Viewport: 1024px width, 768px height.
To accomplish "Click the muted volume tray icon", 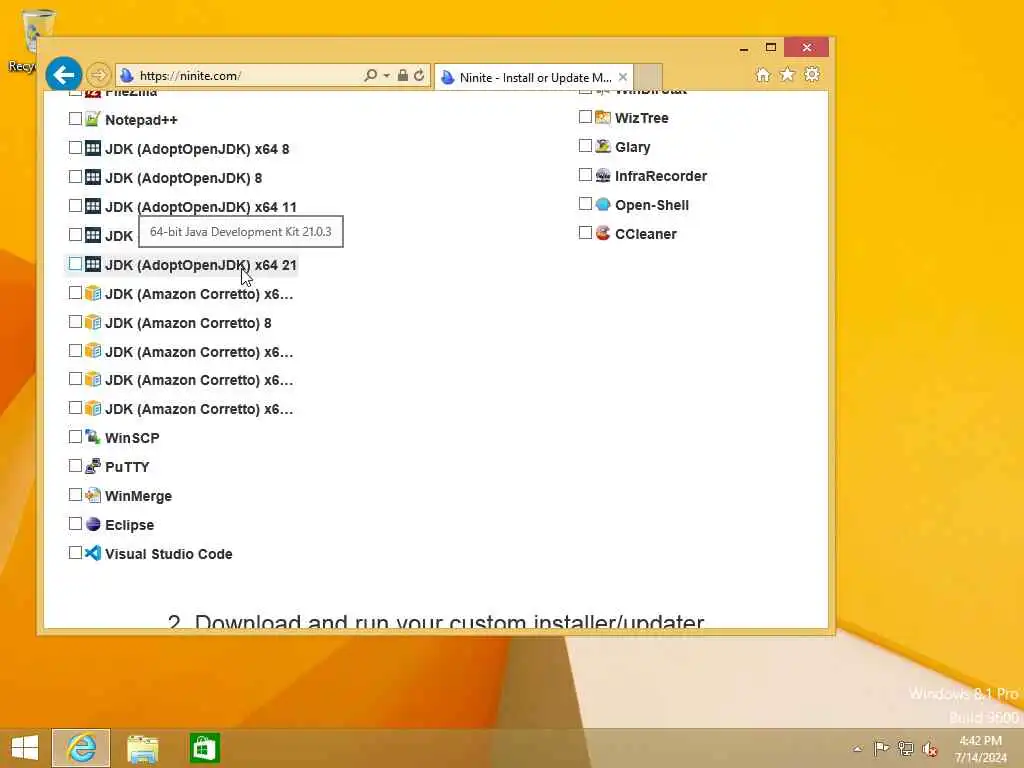I will 929,749.
